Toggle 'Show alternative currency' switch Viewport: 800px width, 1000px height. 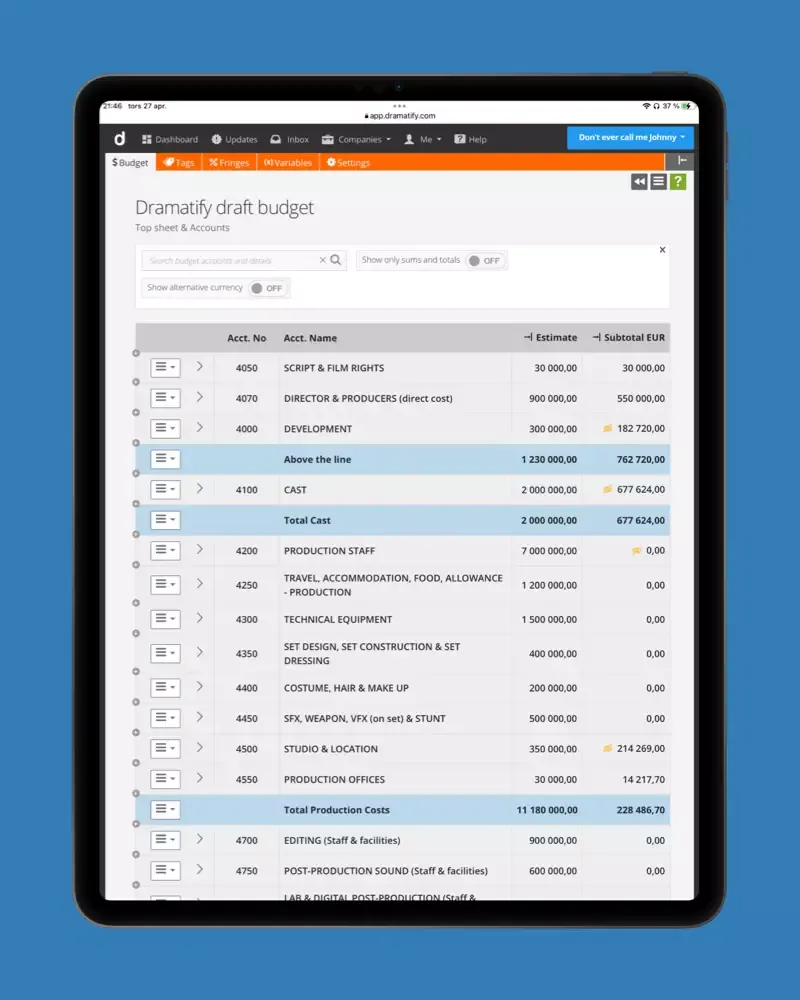coord(267,288)
